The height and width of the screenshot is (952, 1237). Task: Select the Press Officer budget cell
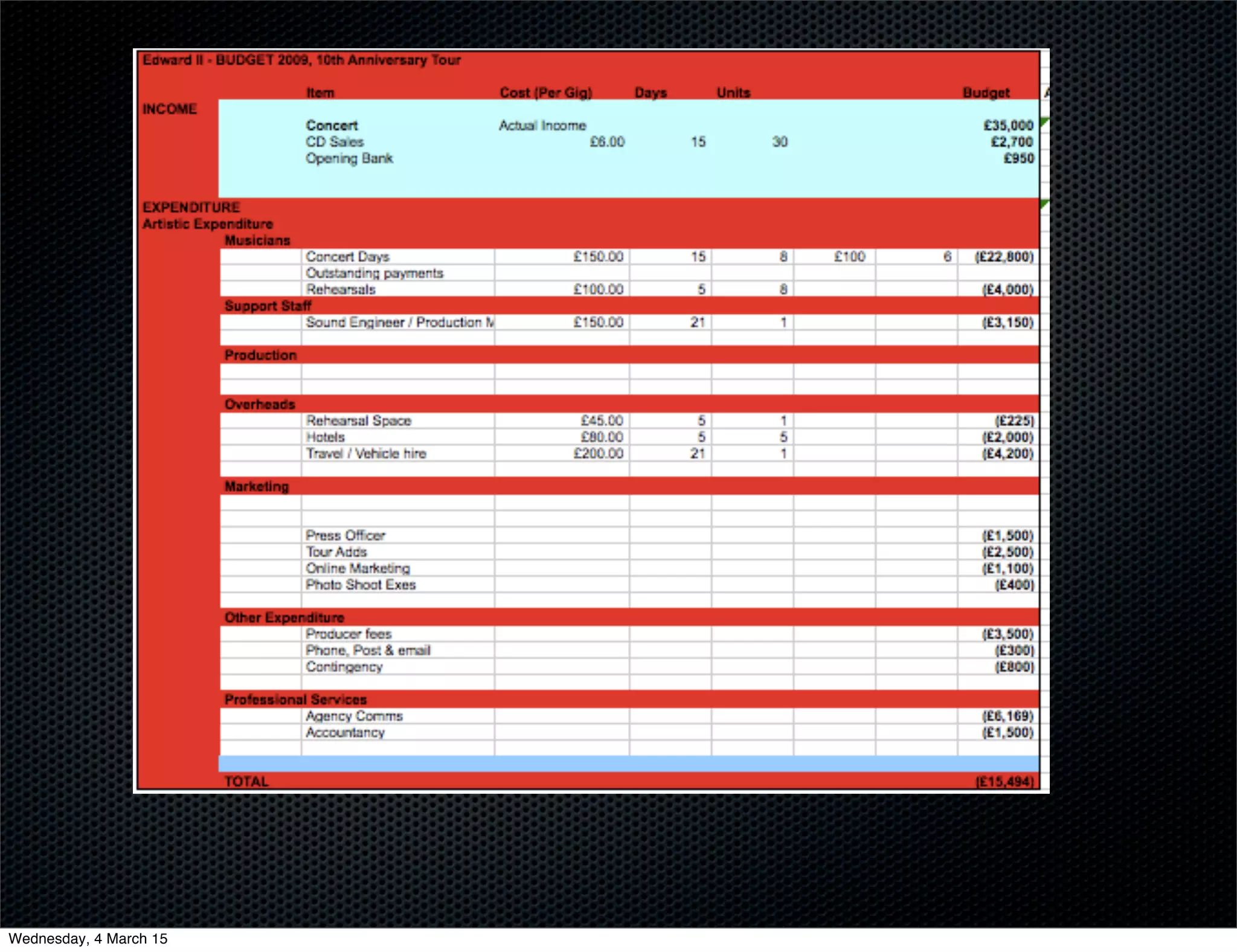[x=1007, y=536]
